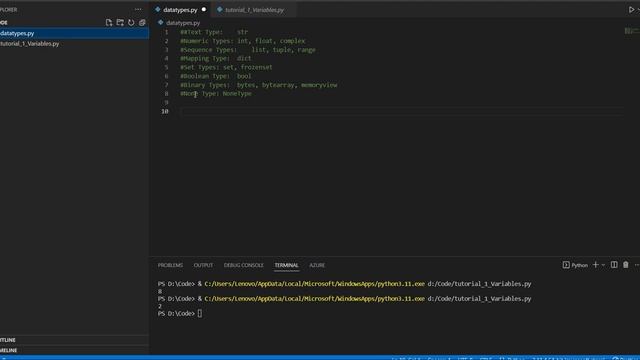This screenshot has height=360, width=640.
Task: Click the '#None Type: NoneType' comment line
Action: pyautogui.click(x=216, y=94)
